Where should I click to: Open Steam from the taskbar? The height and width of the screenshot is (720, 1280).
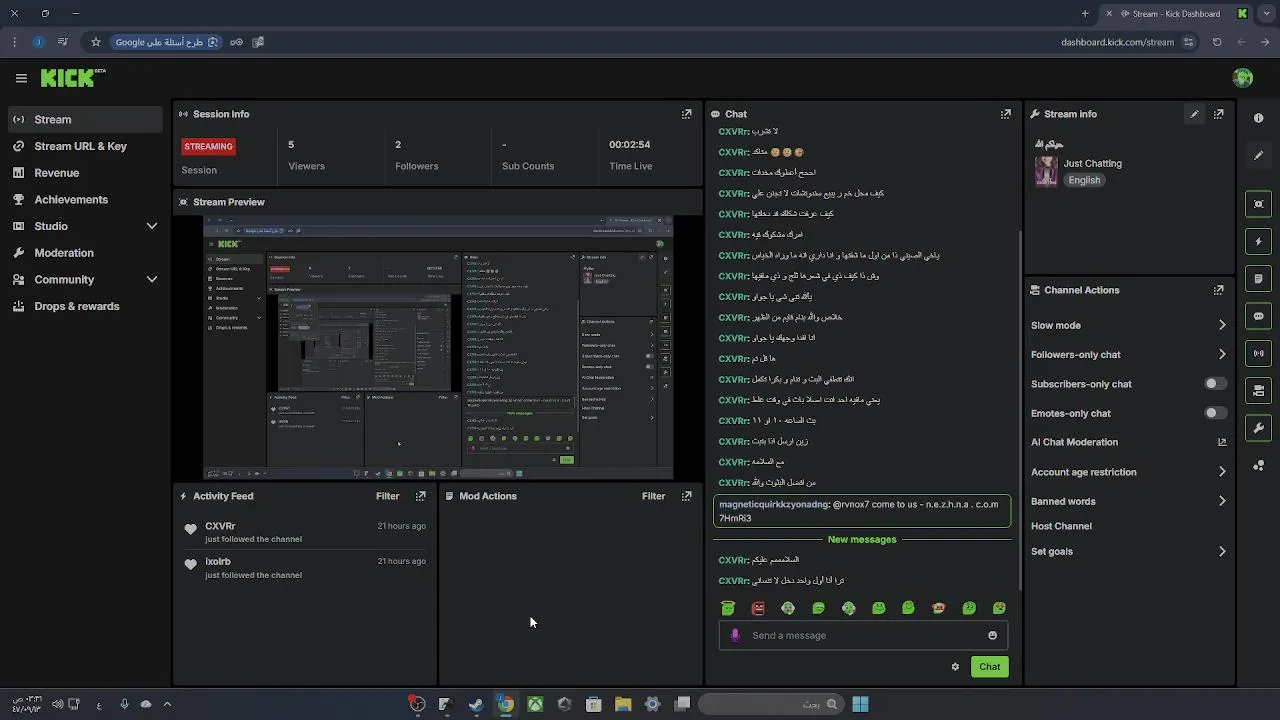point(476,704)
